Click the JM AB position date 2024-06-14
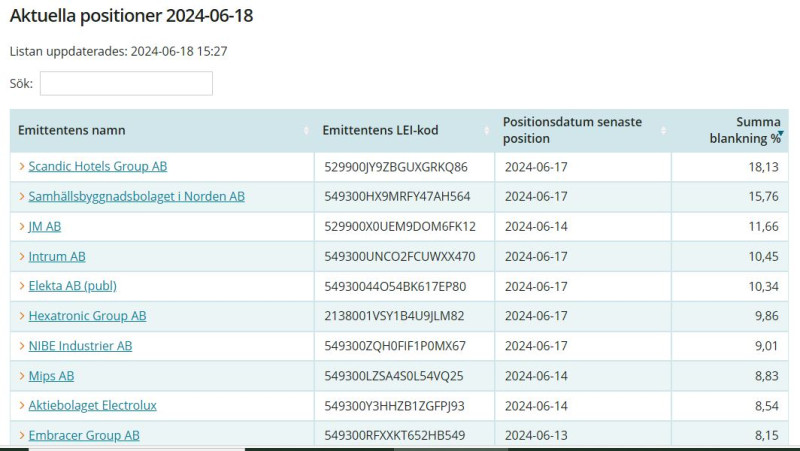This screenshot has height=451, width=800. click(x=536, y=227)
